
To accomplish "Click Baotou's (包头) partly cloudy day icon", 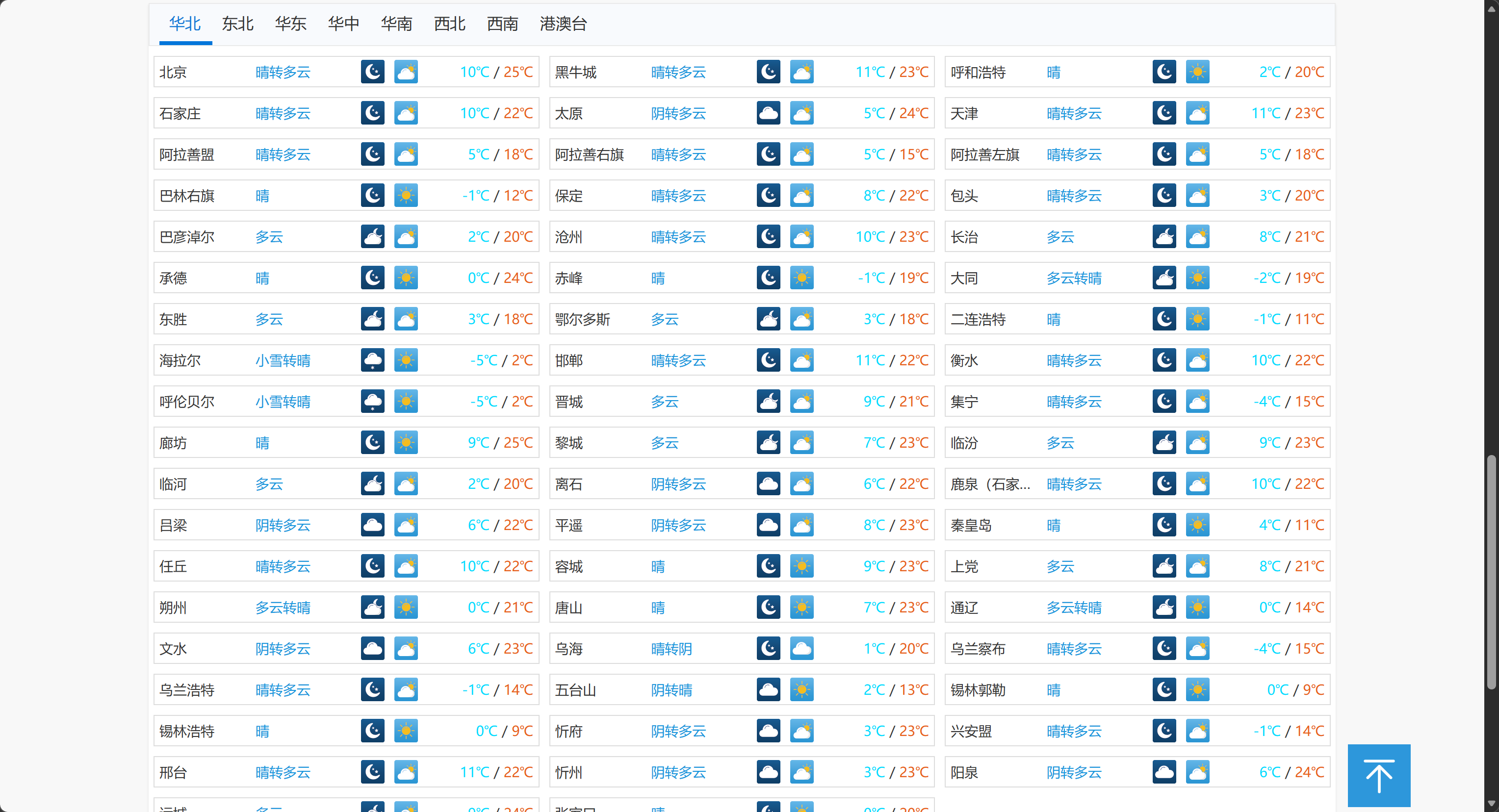I will pos(1198,196).
